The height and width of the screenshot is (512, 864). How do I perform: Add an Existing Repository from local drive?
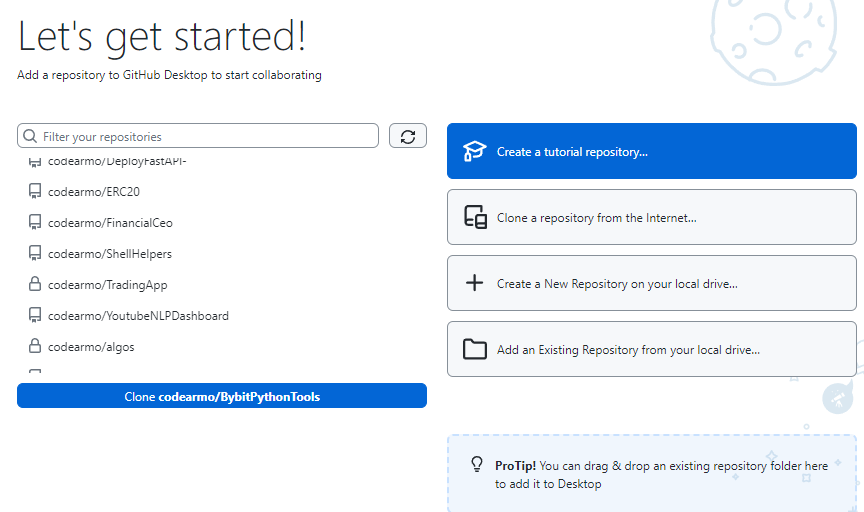coord(652,349)
